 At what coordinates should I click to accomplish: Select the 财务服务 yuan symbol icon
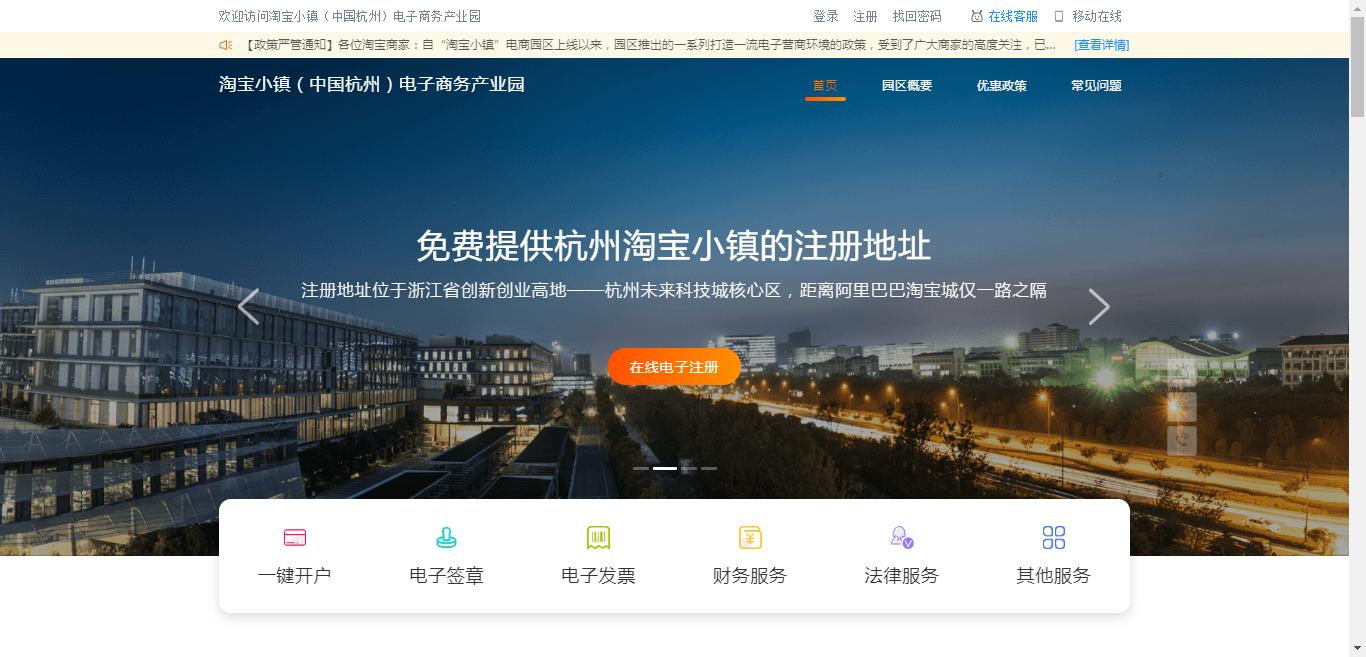click(x=750, y=537)
